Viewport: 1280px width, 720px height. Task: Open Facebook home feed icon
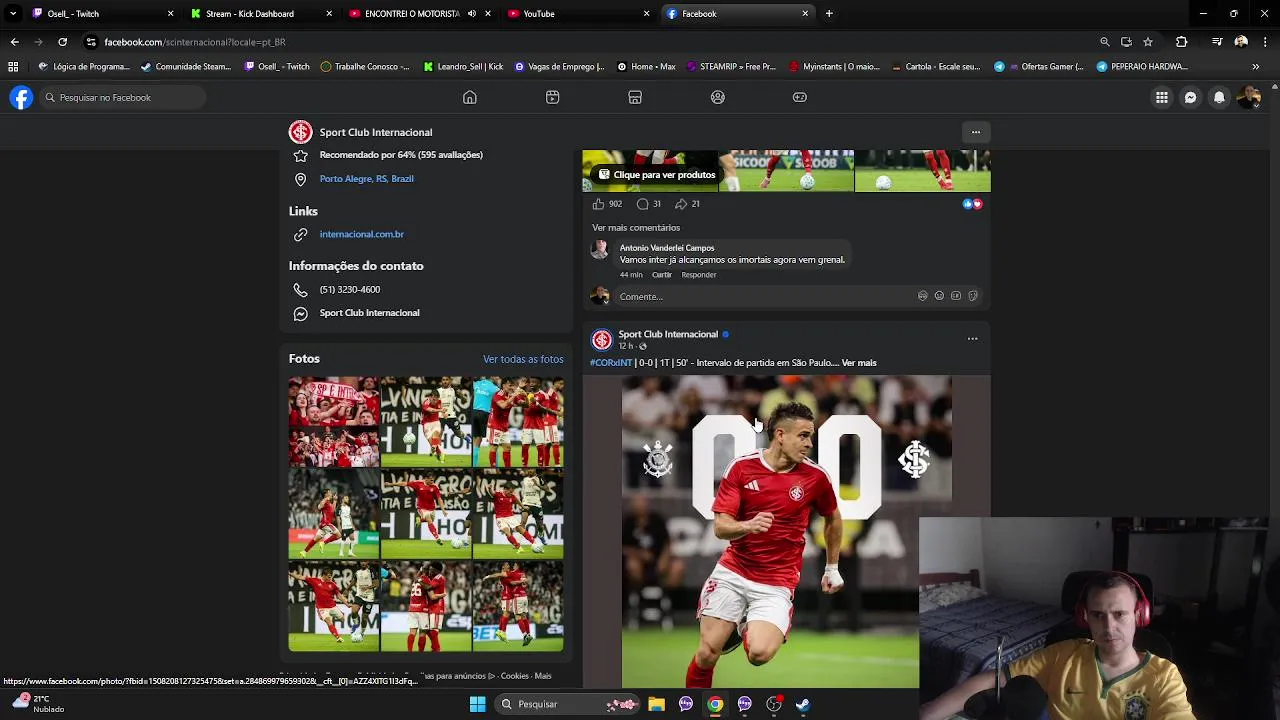469,97
